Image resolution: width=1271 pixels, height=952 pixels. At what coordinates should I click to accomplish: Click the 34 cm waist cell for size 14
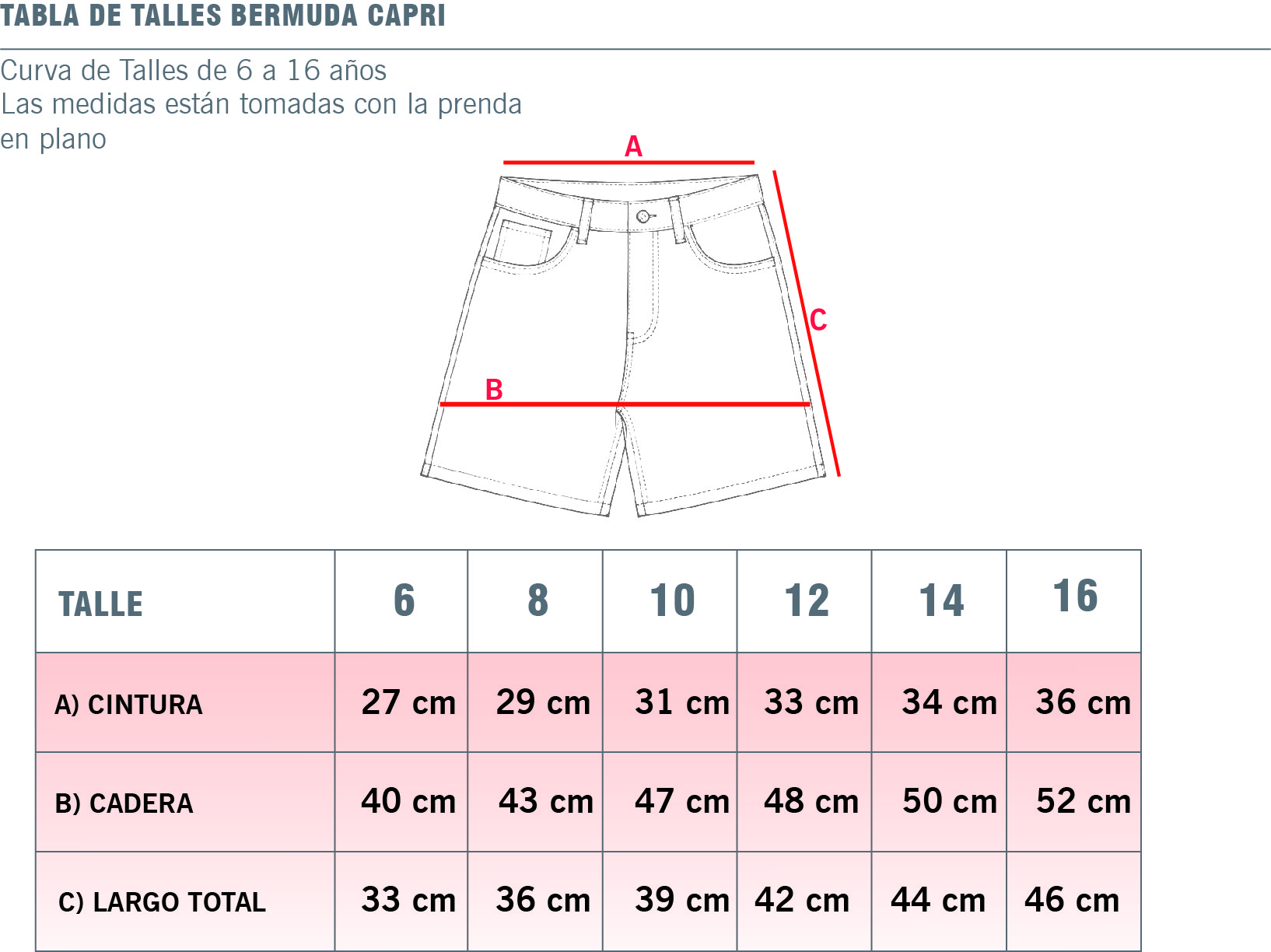(x=939, y=702)
